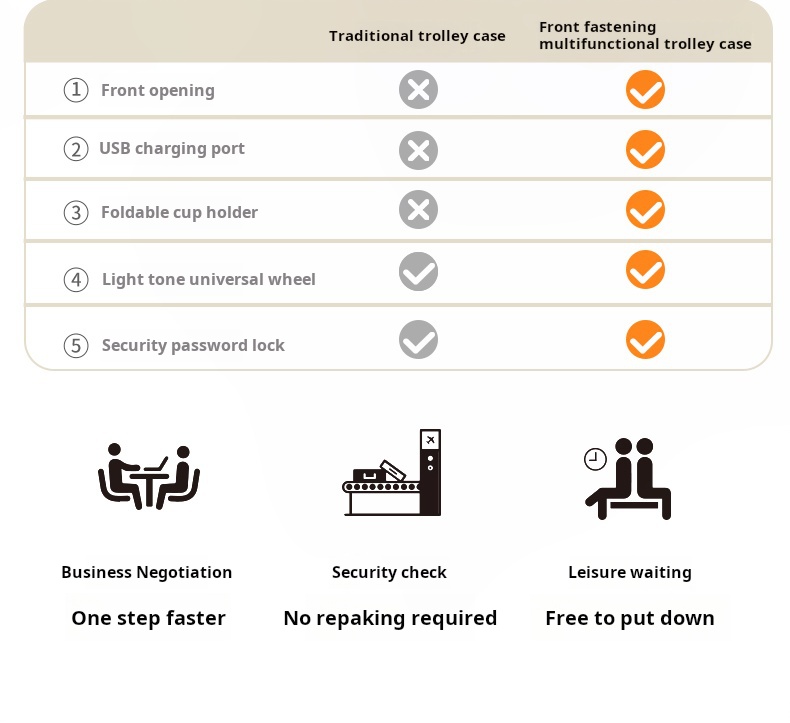Click the Free to put down label

629,618
